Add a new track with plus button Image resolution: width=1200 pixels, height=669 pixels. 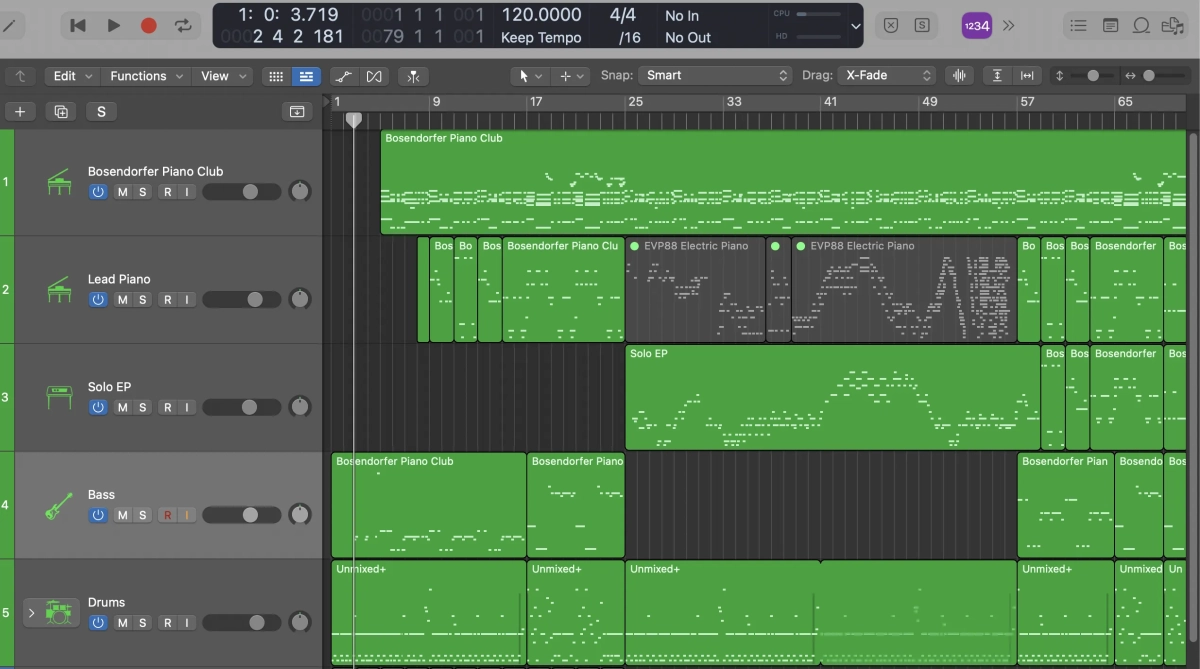20,112
